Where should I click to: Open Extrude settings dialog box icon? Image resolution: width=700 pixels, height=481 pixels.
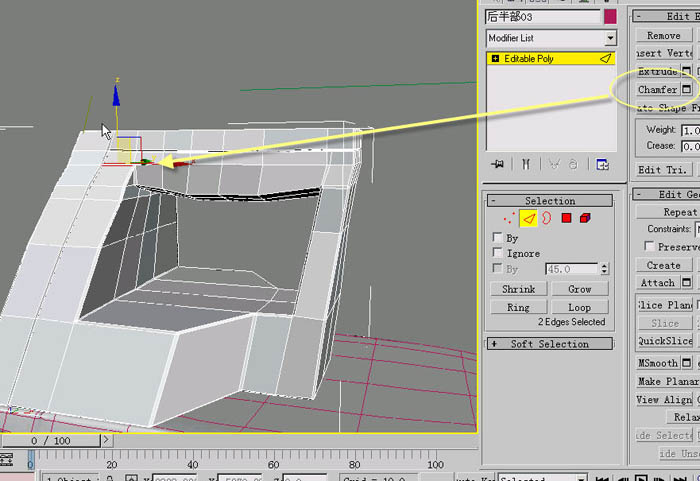coord(687,71)
